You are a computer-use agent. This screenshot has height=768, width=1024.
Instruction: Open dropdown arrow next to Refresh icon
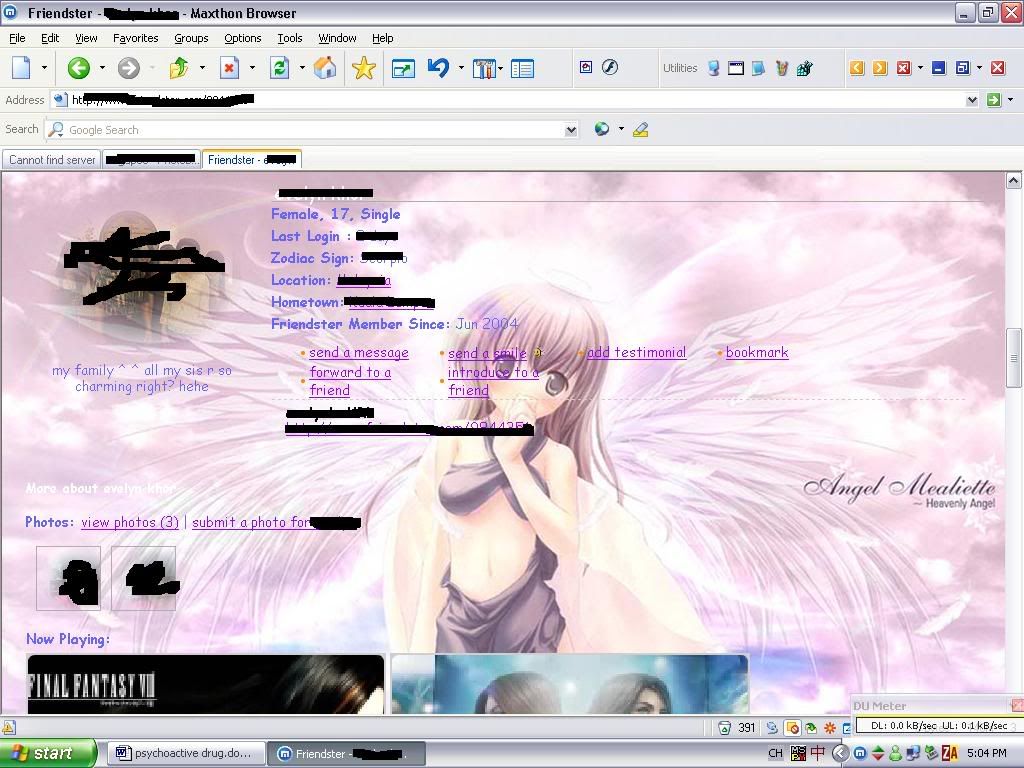[302, 67]
